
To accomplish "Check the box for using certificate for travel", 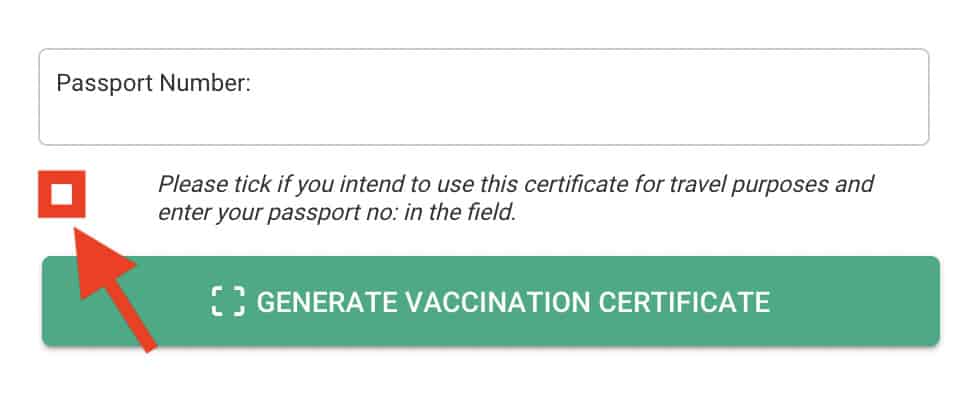I will click(61, 194).
